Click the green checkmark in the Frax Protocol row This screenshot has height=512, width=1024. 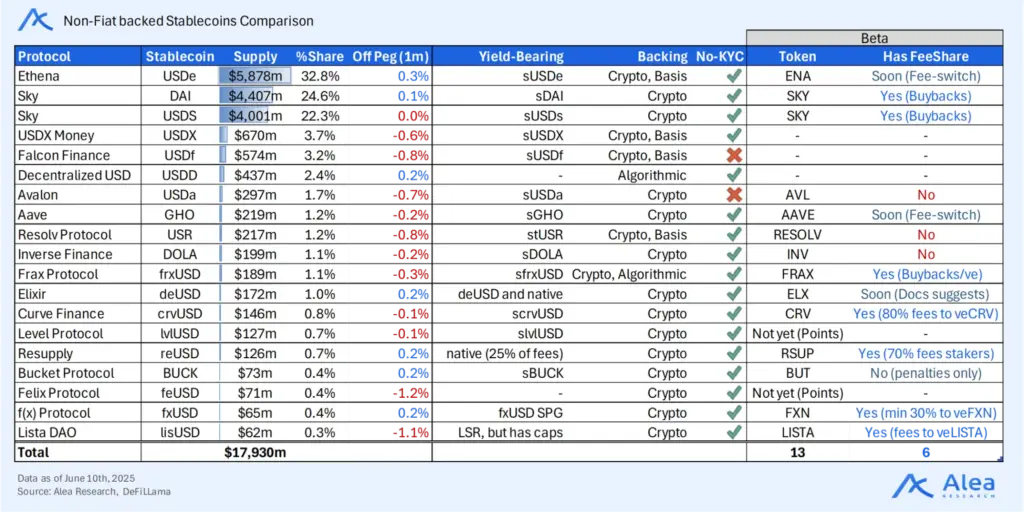[x=734, y=274]
